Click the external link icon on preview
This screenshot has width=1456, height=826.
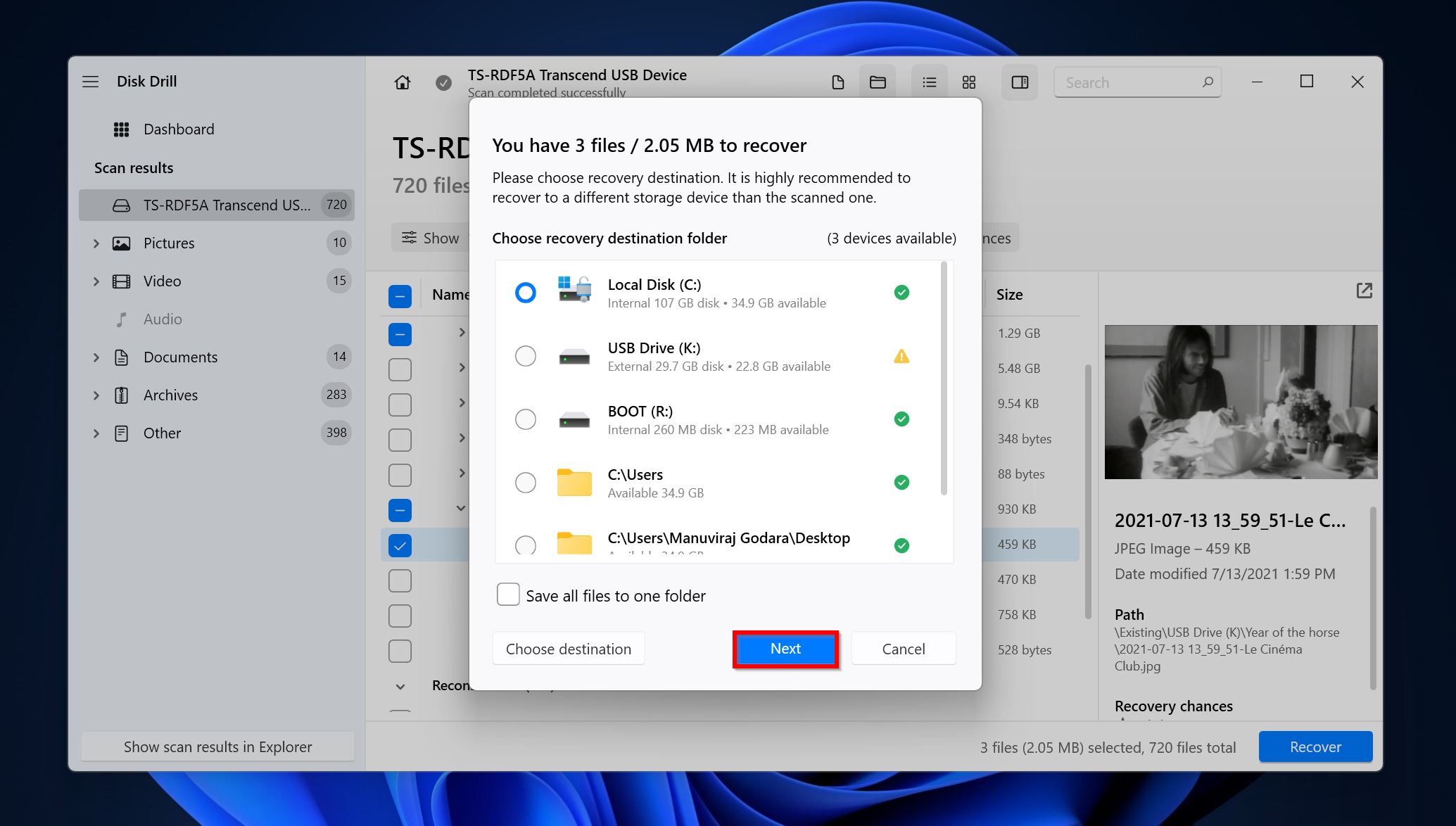(x=1361, y=292)
